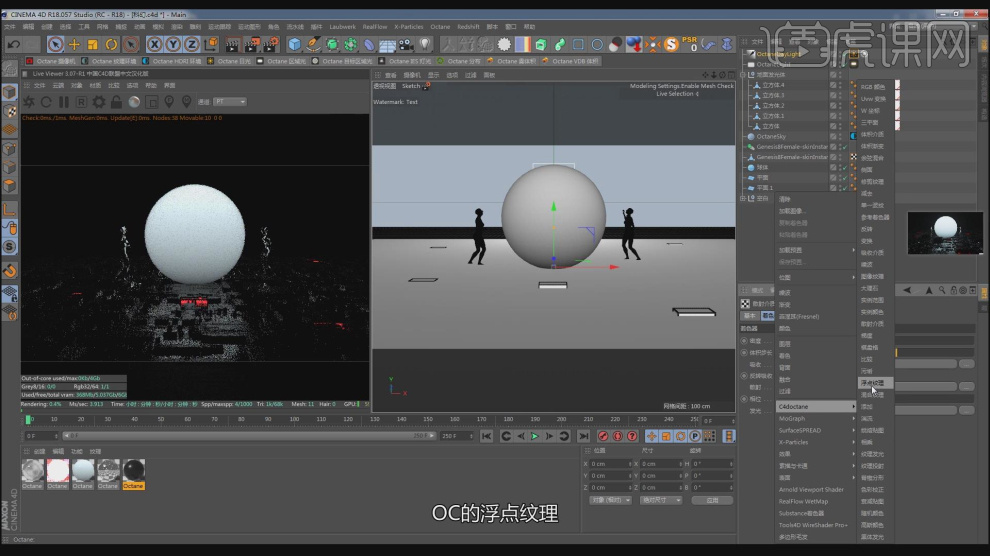This screenshot has width=990, height=556.
Task: Select 浮点纹理 in the shader menu
Action: tap(872, 383)
